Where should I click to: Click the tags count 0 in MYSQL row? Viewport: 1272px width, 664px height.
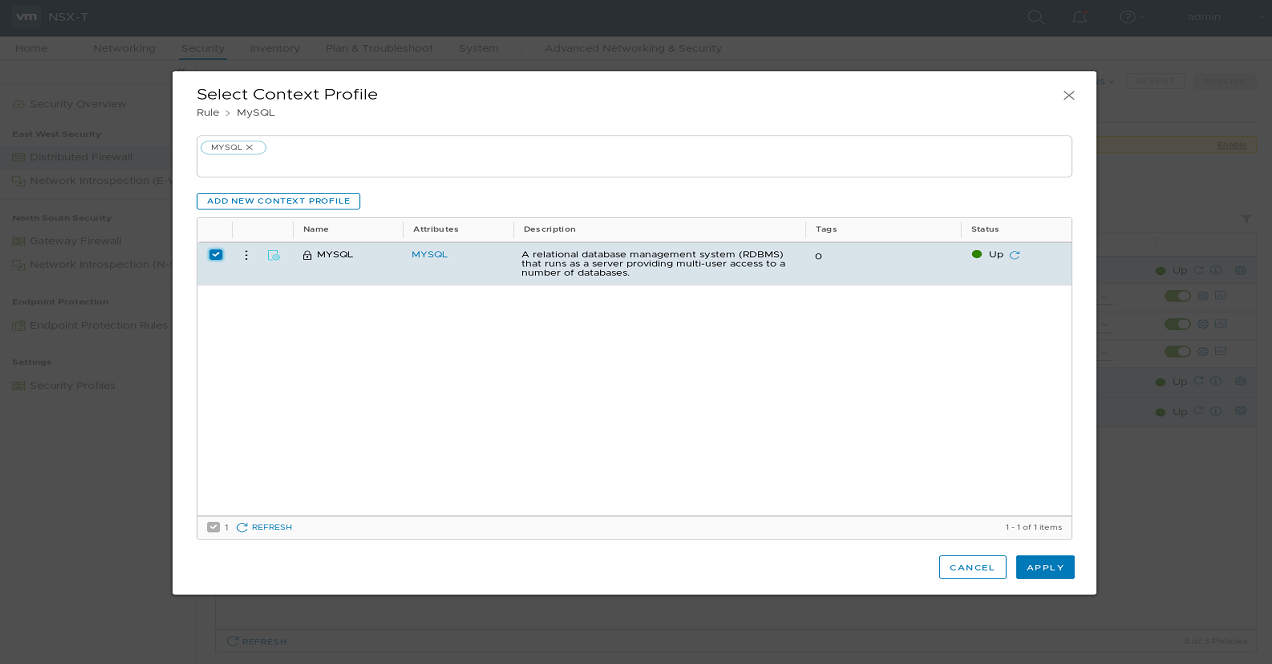tap(818, 256)
